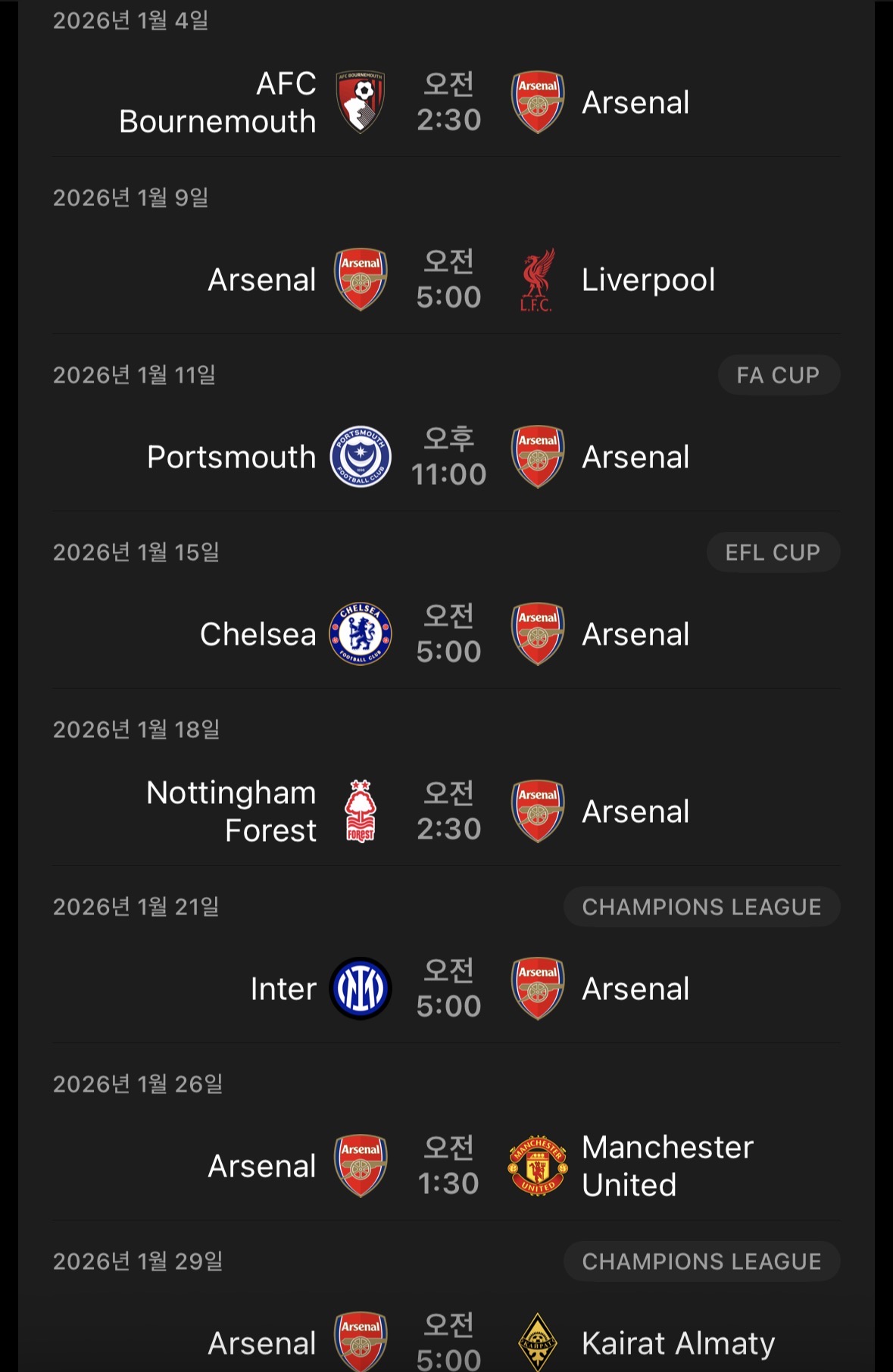Screen dimensions: 893x1372
Task: Tap Arsenal crest in the Liverpool match
Action: click(361, 280)
